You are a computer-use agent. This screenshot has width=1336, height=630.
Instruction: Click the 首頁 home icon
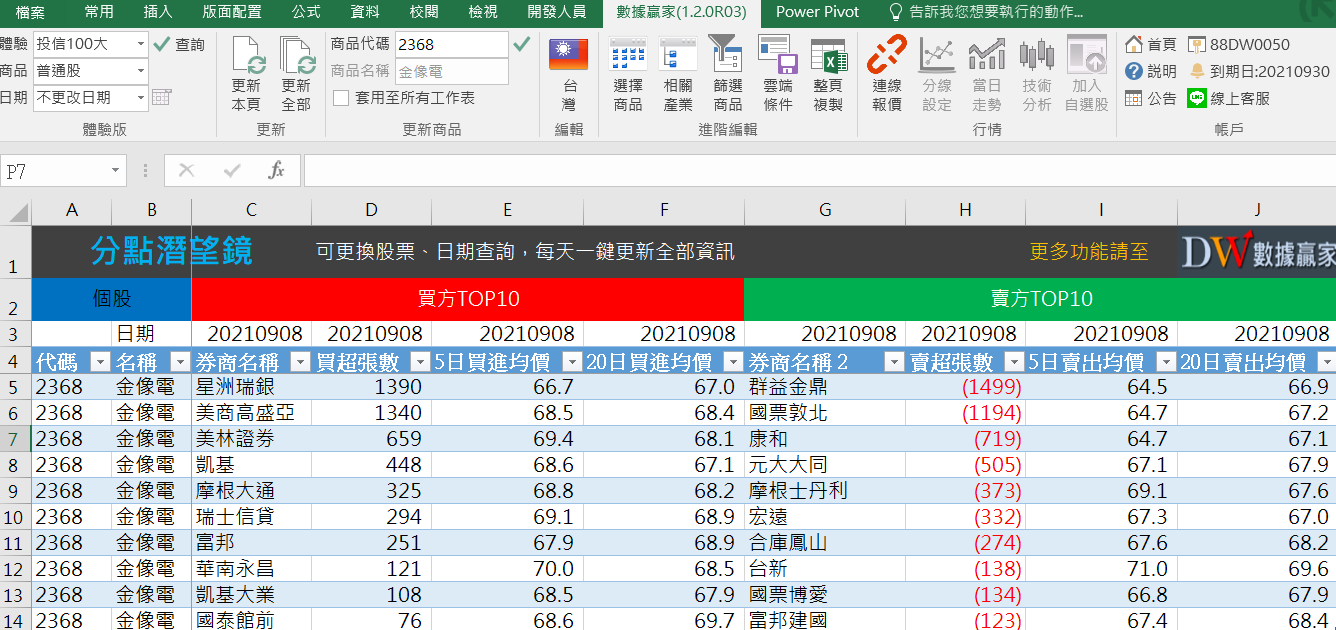coord(1134,44)
